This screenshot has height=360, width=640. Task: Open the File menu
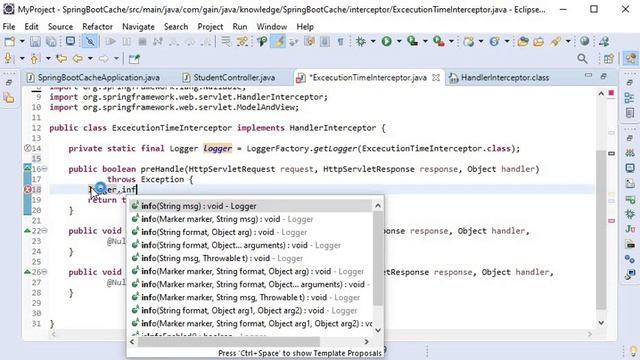[9, 27]
